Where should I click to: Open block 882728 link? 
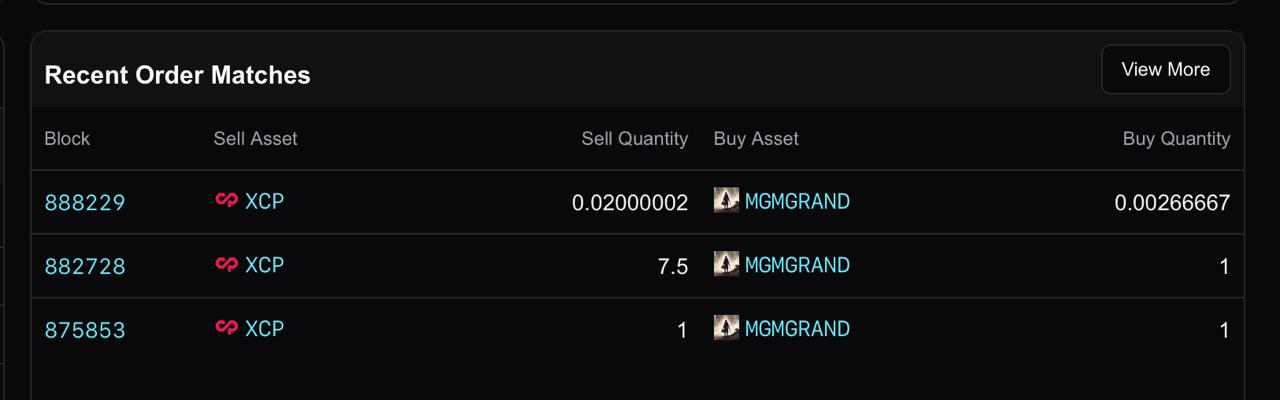pyautogui.click(x=85, y=266)
